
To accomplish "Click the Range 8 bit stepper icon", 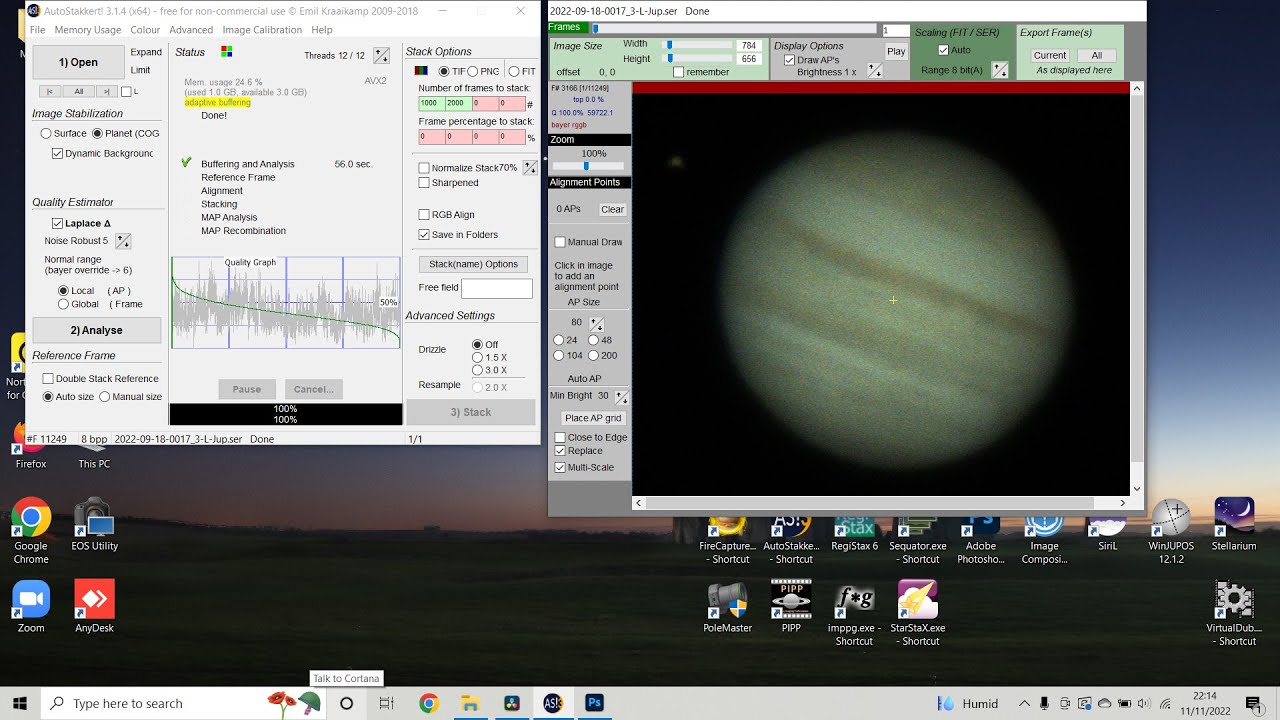I will 1000,70.
